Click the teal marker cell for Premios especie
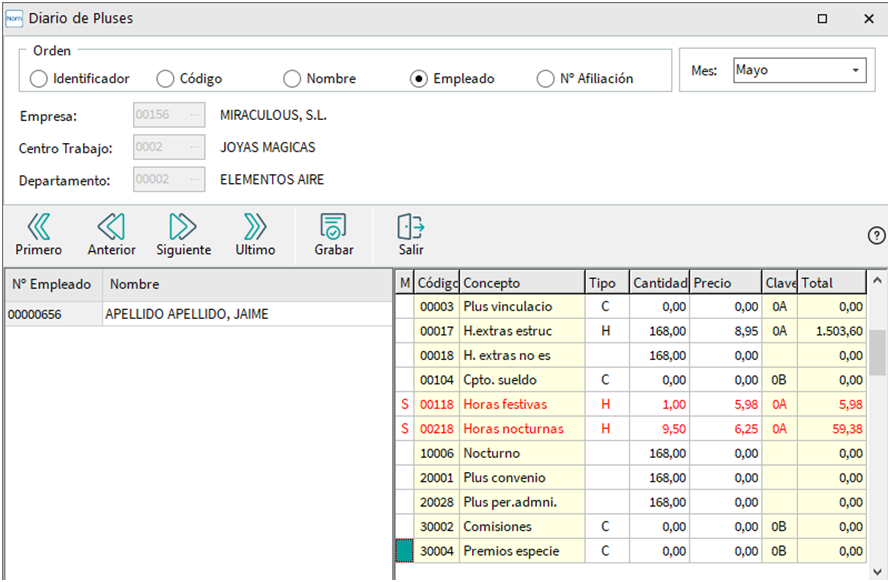This screenshot has width=890, height=582. (x=405, y=551)
